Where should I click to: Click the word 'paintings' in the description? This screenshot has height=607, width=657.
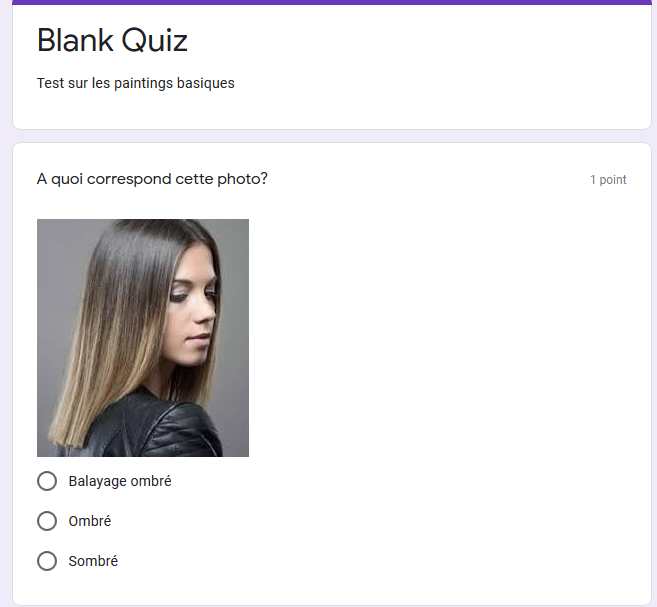pyautogui.click(x=143, y=83)
